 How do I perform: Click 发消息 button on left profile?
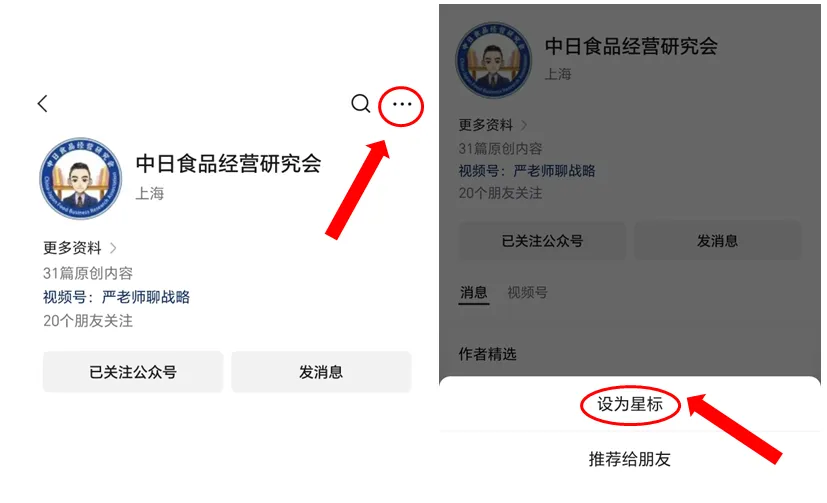(321, 372)
